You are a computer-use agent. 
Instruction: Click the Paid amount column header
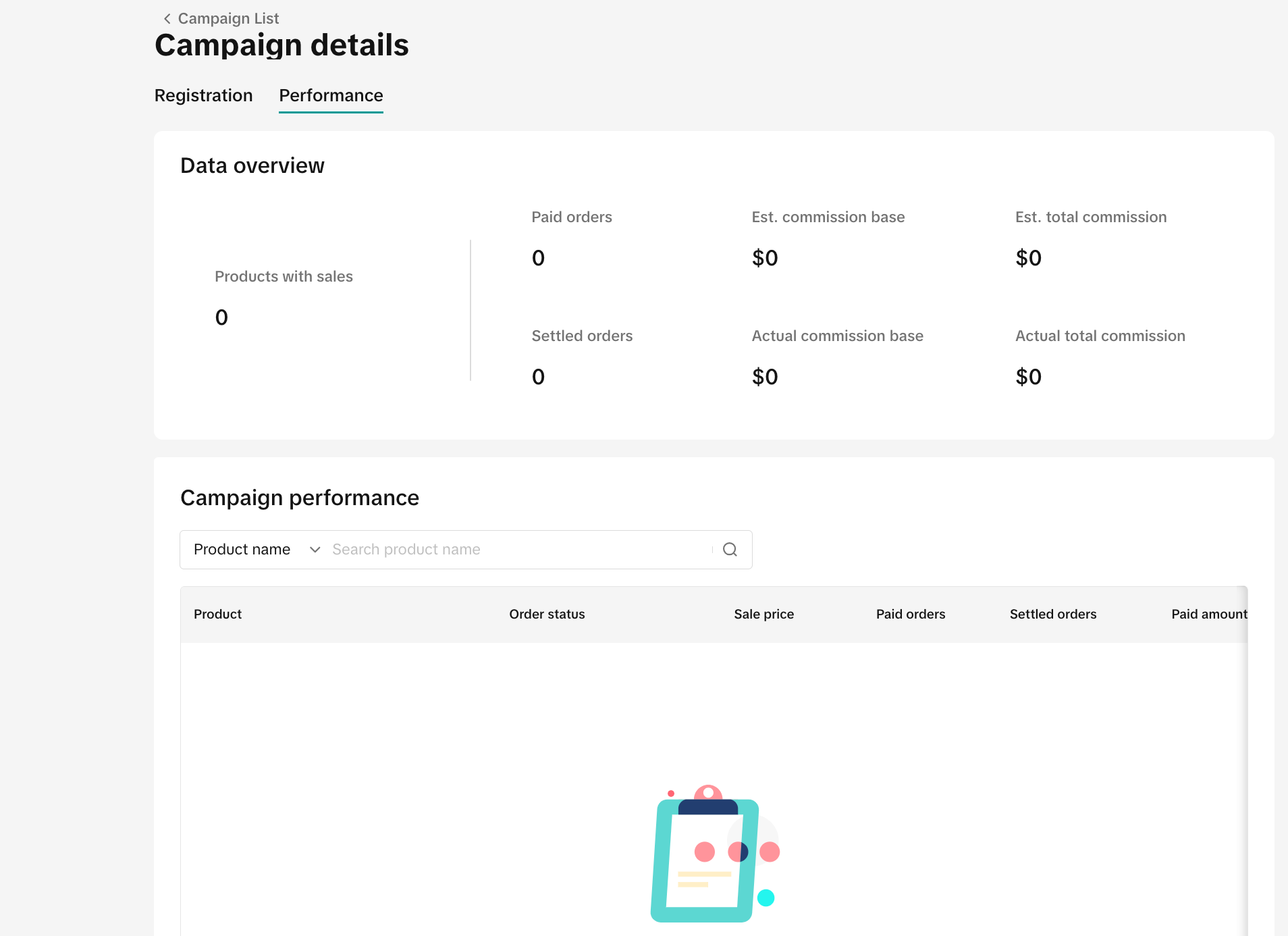point(1208,615)
